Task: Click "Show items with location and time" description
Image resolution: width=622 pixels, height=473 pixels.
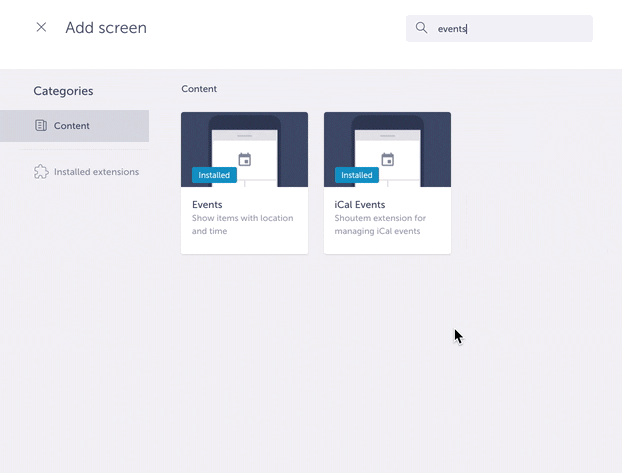Action: click(242, 224)
